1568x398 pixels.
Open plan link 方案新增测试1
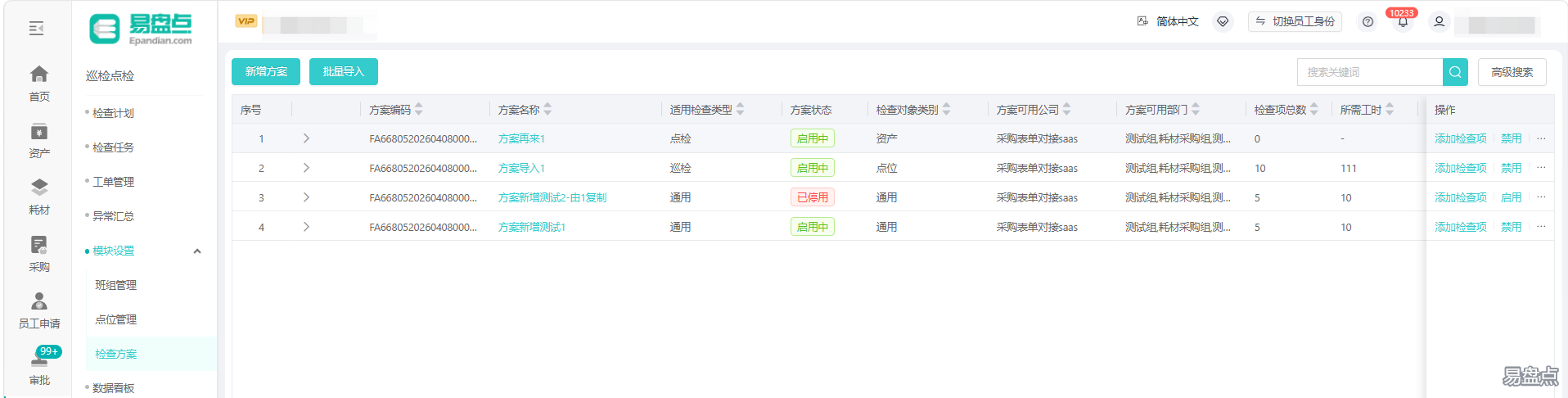coord(532,227)
